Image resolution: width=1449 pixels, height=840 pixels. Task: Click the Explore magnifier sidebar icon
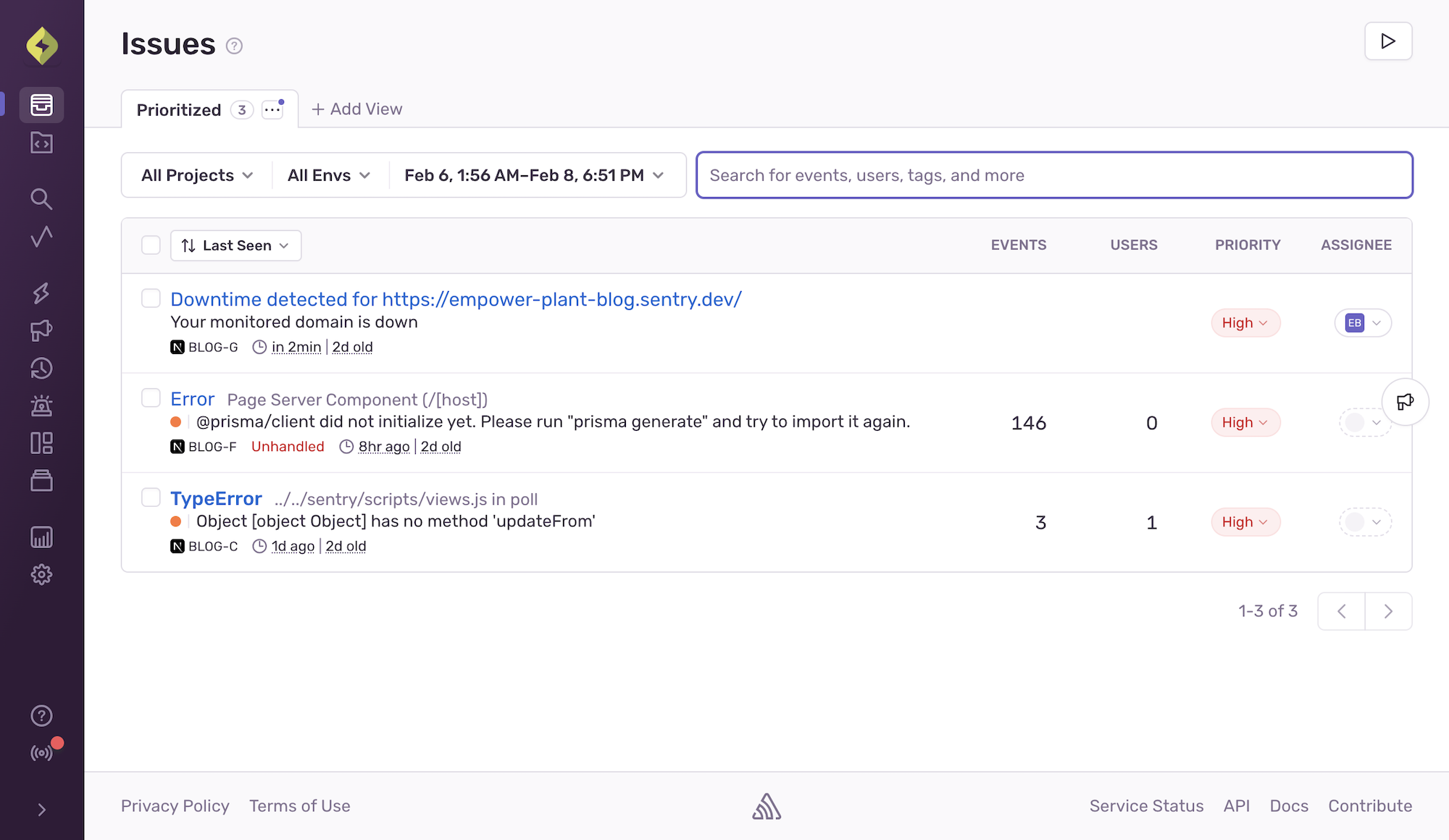41,199
